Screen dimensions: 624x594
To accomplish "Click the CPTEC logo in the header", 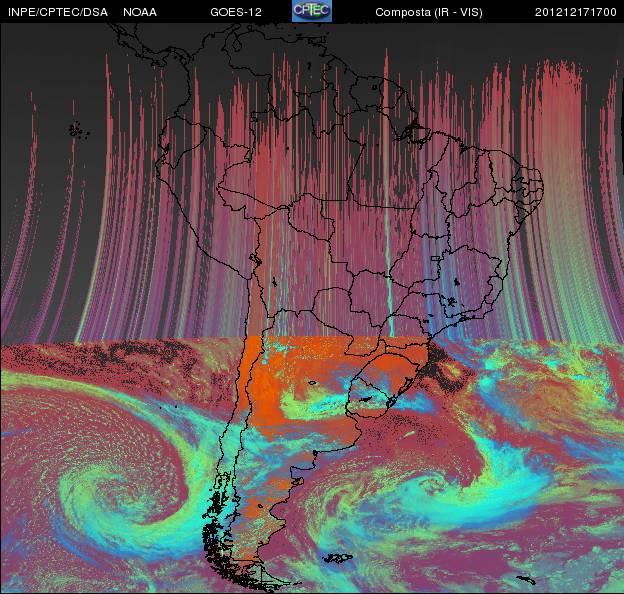I will point(312,11).
